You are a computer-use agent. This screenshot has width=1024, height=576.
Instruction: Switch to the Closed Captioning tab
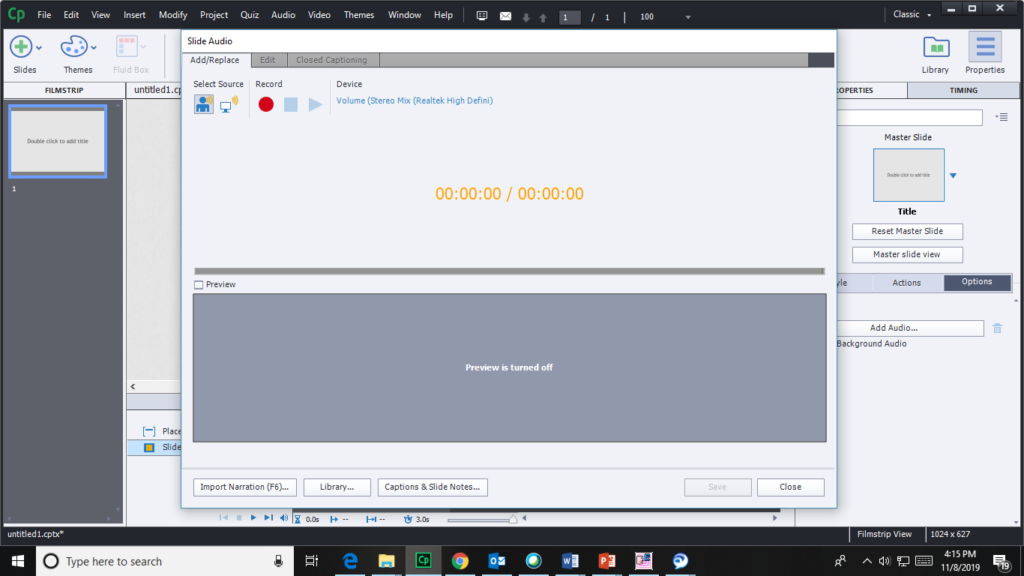[x=332, y=60]
